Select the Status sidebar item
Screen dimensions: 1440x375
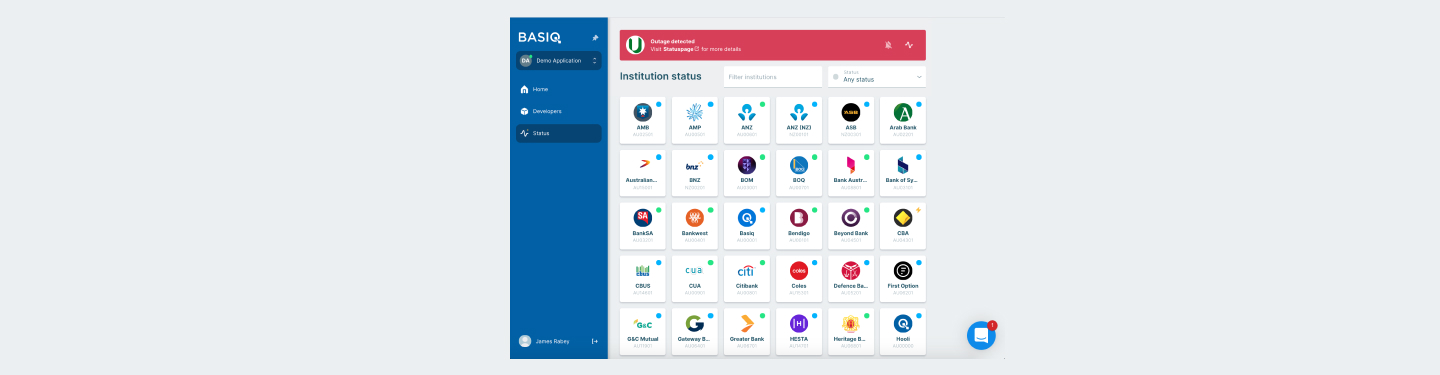coord(559,133)
